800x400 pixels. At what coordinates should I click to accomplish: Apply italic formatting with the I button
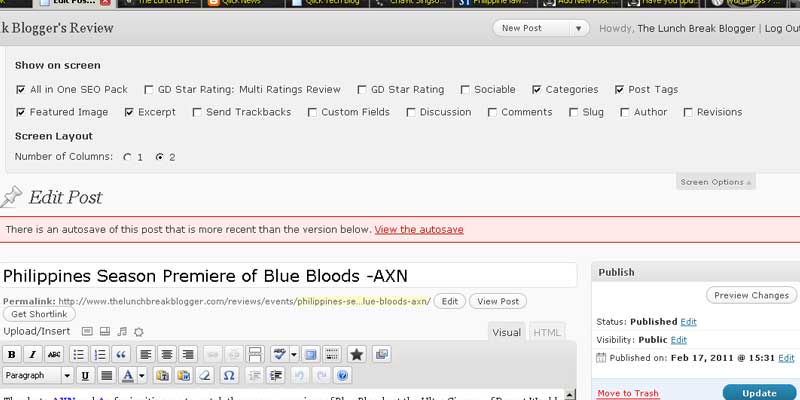pos(33,354)
